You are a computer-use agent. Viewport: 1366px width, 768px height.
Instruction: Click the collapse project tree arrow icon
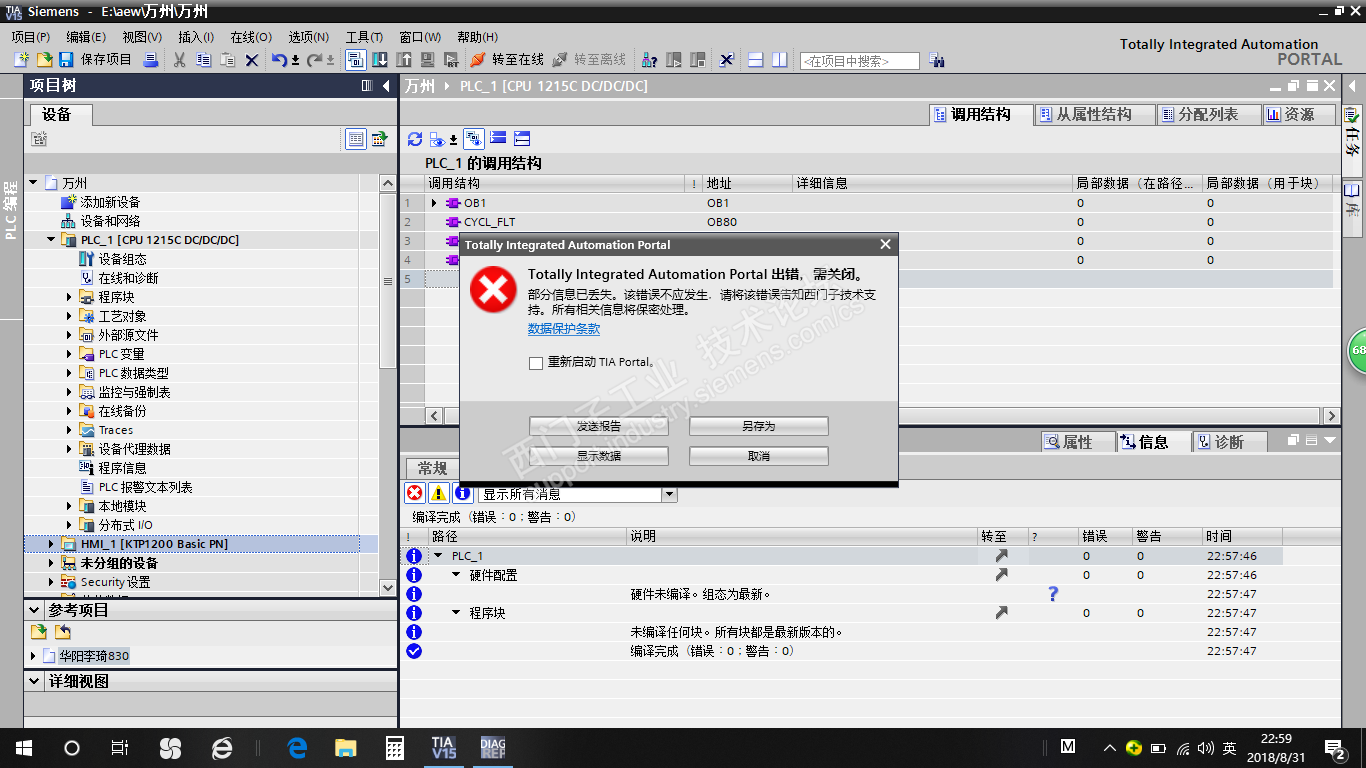[x=386, y=86]
